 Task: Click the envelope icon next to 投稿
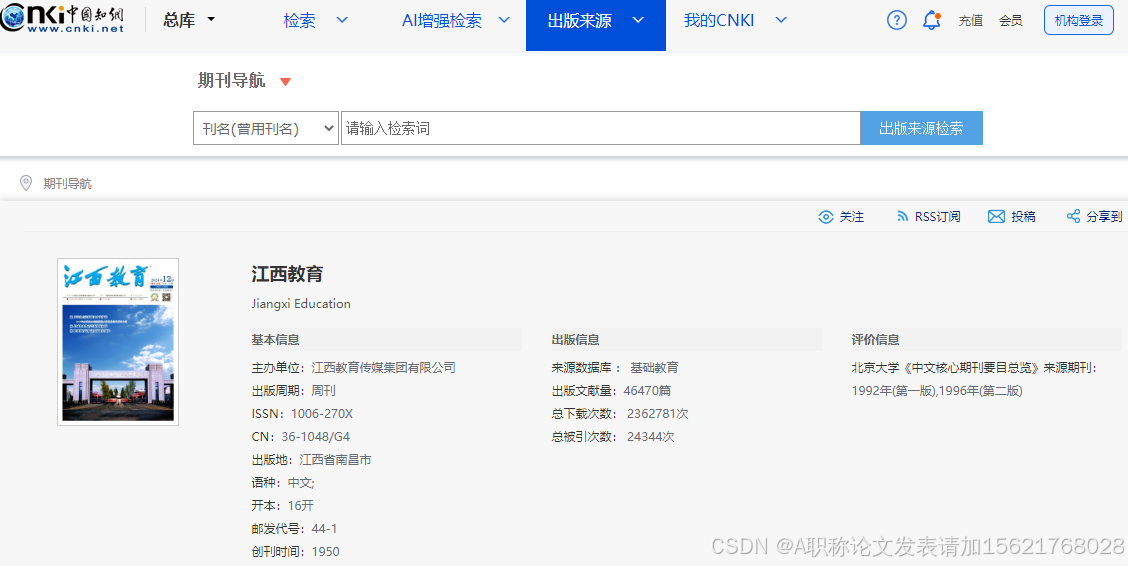(996, 216)
